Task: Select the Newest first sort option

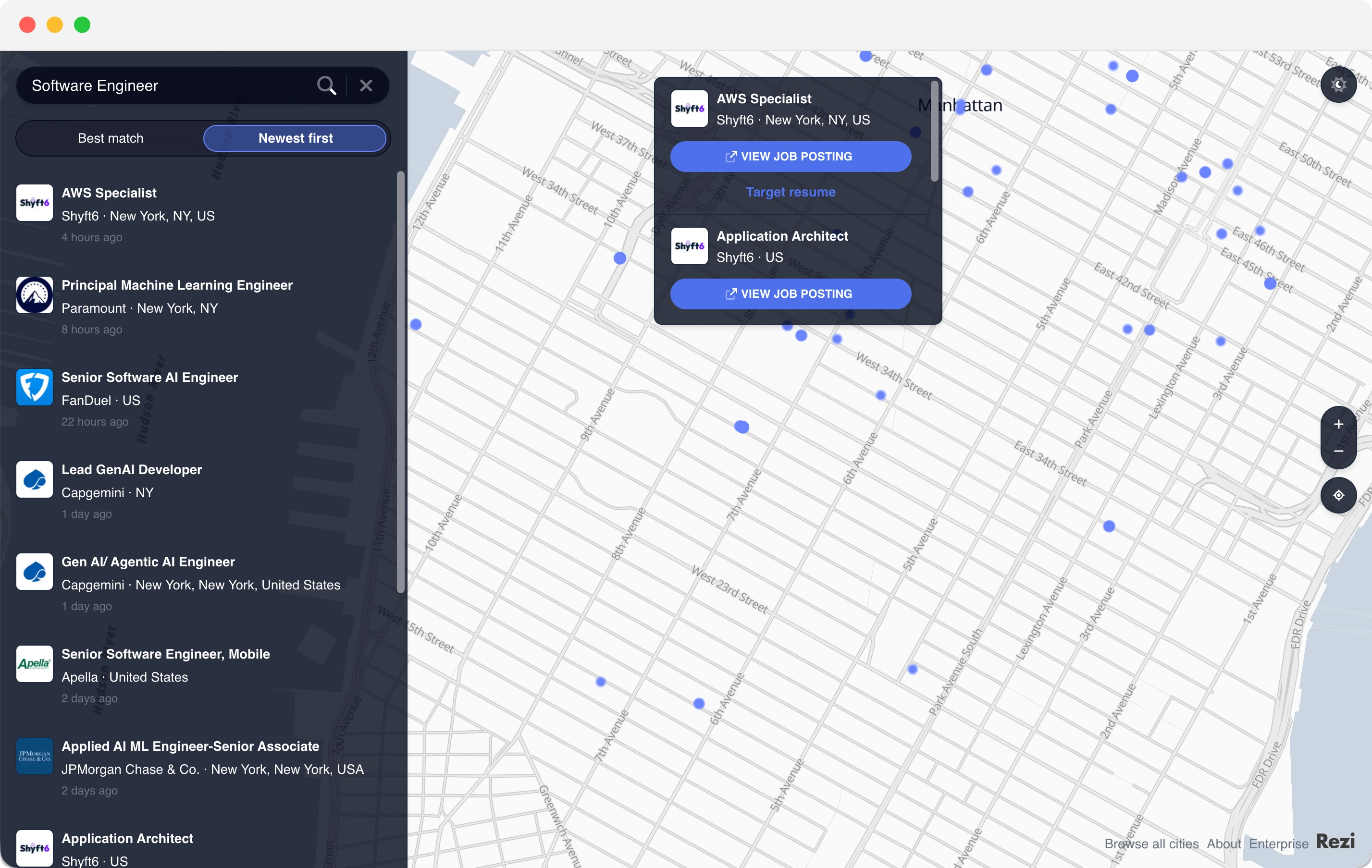Action: pyautogui.click(x=295, y=138)
